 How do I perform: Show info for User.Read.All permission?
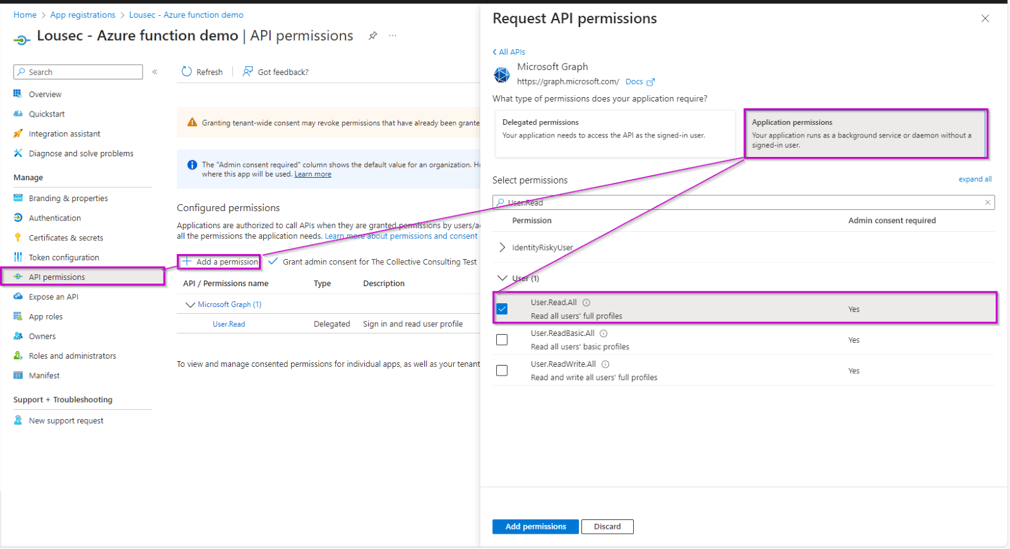click(586, 302)
